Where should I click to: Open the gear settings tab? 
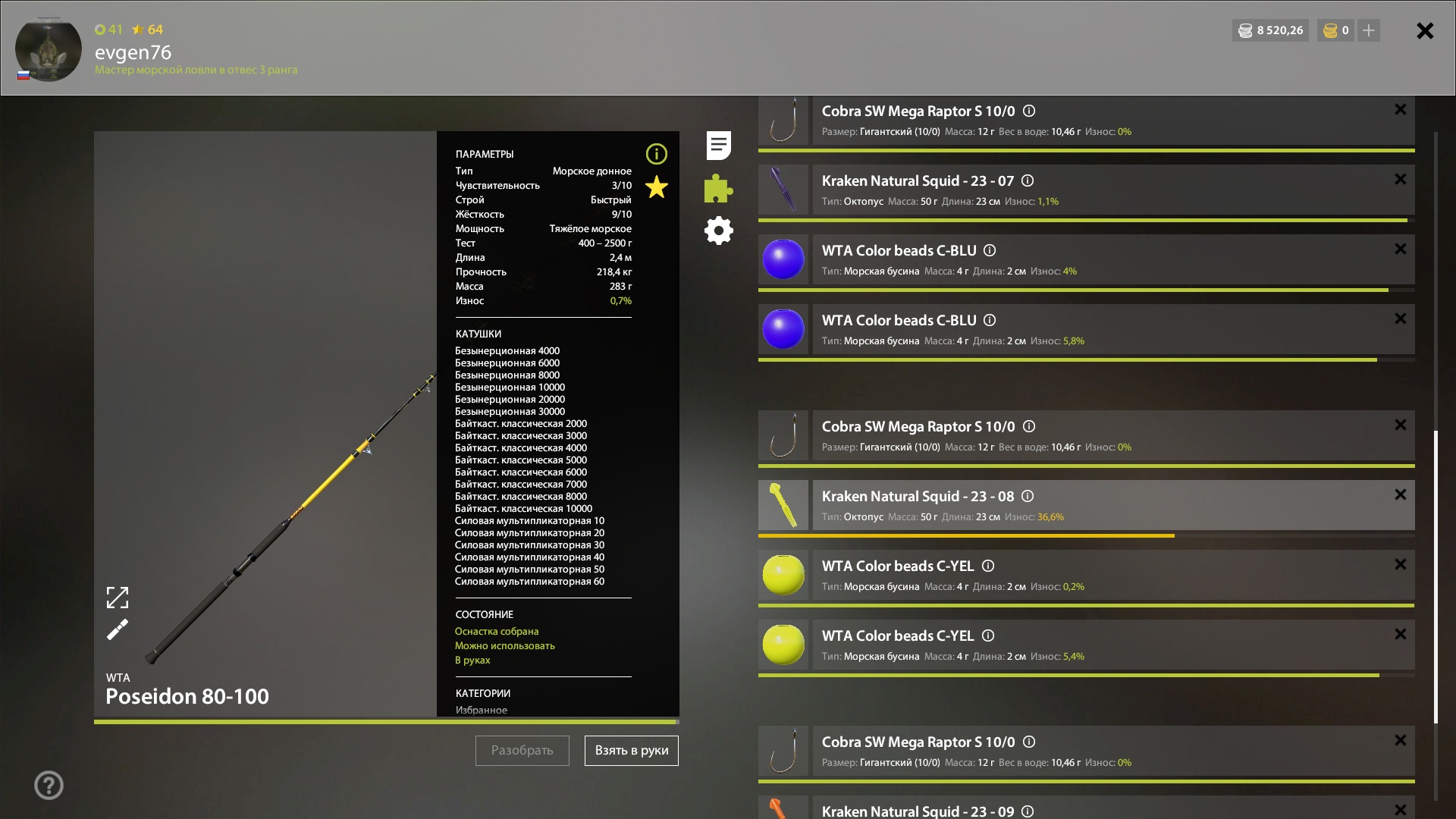[718, 231]
